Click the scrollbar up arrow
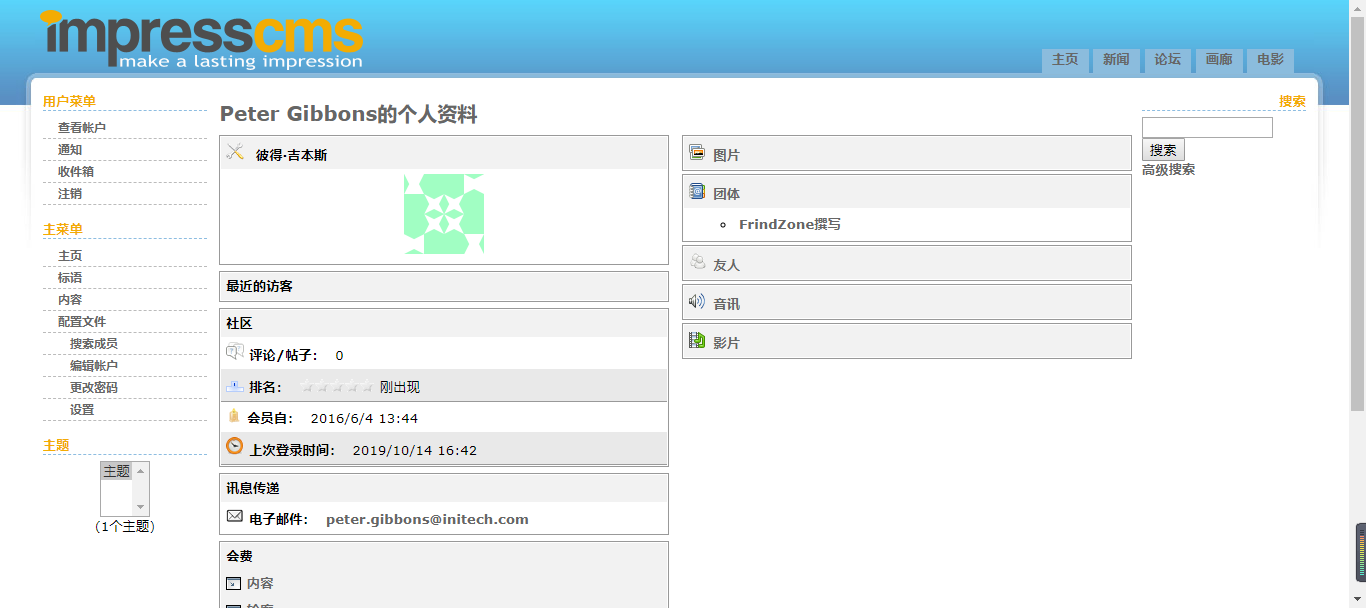This screenshot has width=1366, height=608. (x=1358, y=8)
